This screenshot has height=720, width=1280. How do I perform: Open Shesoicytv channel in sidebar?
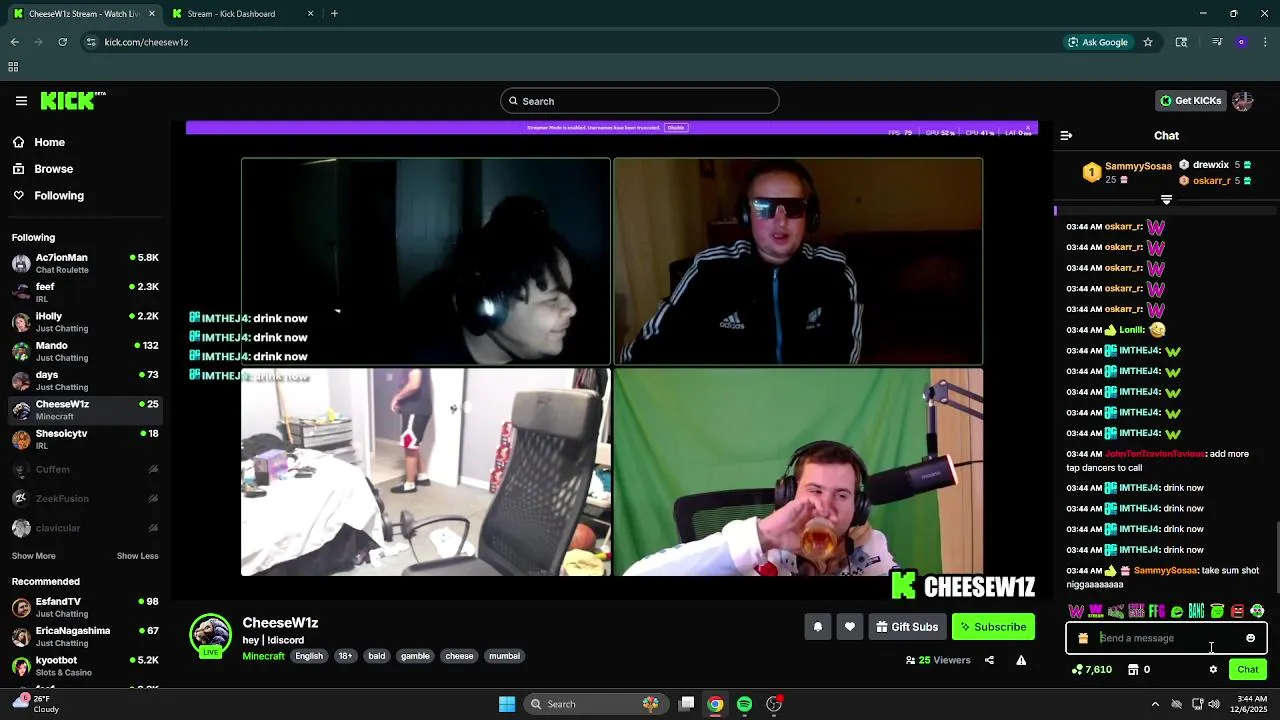pyautogui.click(x=85, y=439)
